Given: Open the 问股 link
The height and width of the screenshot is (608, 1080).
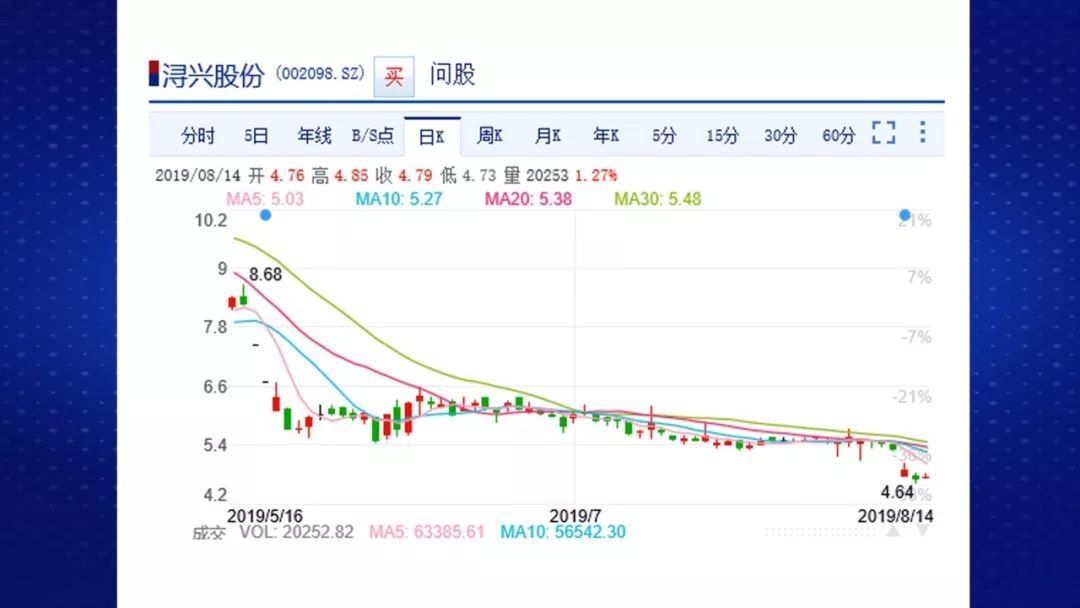Looking at the screenshot, I should click(x=453, y=74).
